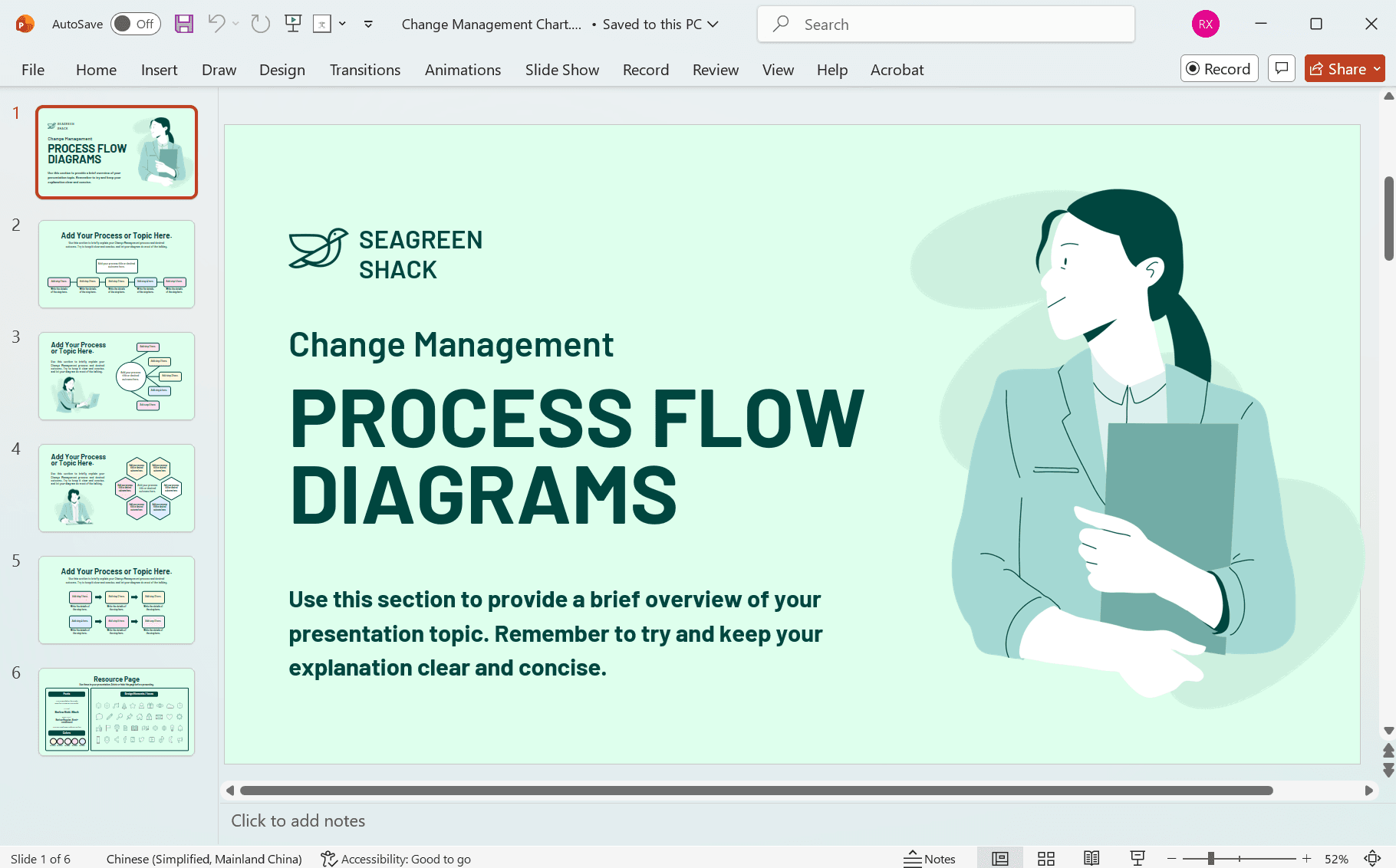
Task: Open the Comments pane icon
Action: pyautogui.click(x=1281, y=68)
